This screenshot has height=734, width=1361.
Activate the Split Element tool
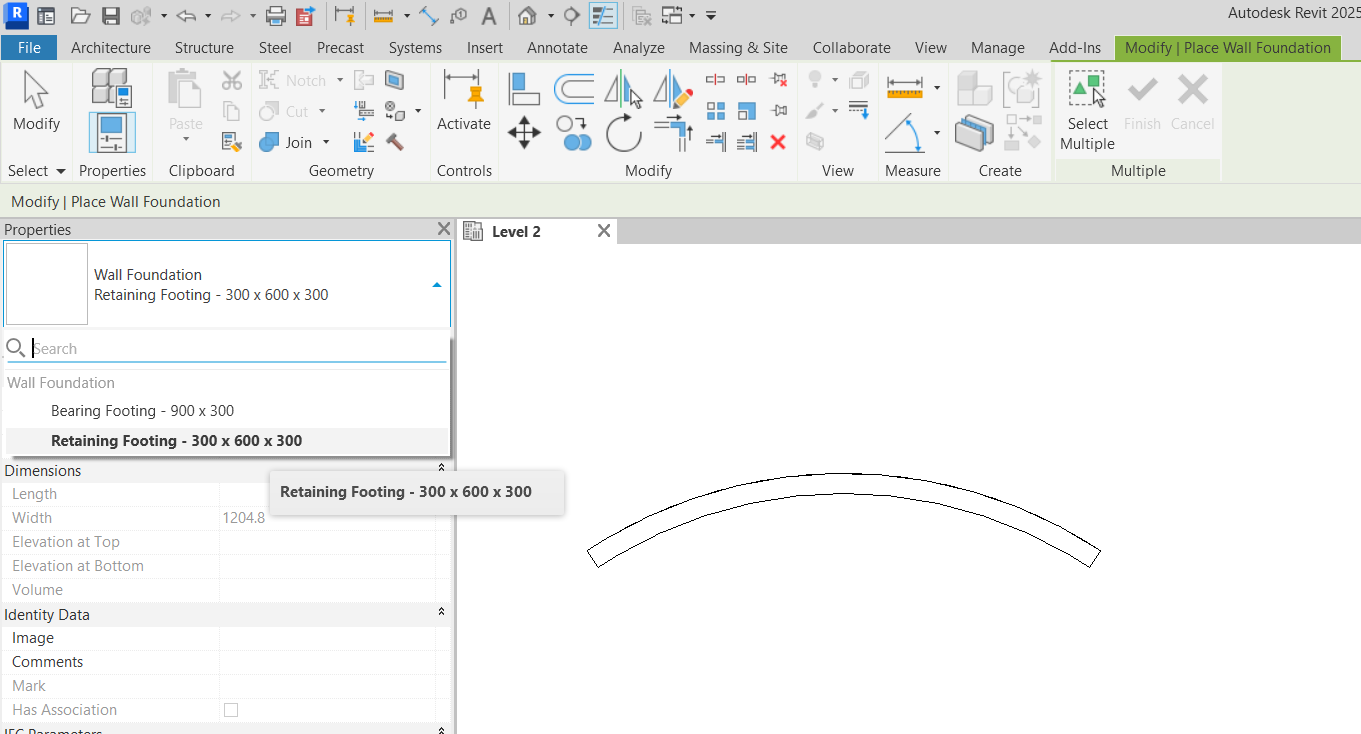click(715, 79)
